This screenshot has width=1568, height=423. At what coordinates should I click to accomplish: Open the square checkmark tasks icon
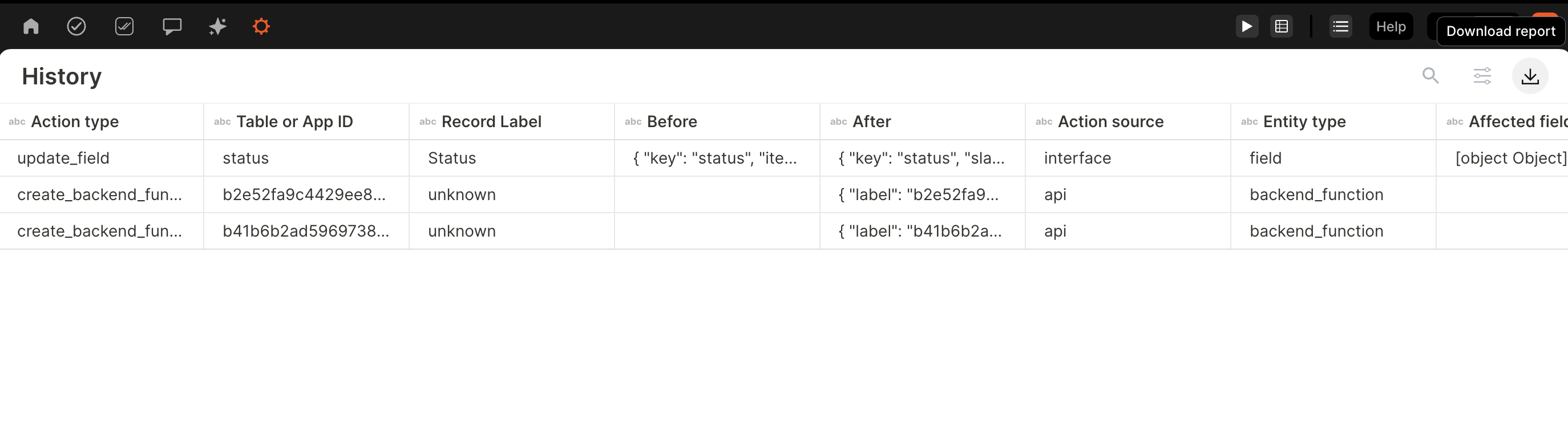pos(124,26)
